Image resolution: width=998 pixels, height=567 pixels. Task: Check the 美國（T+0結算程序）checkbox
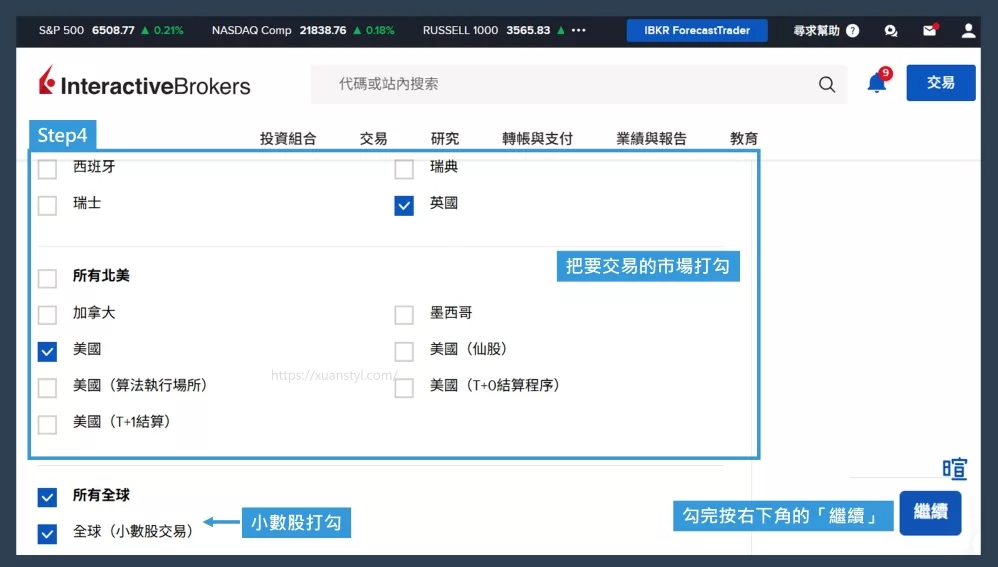coord(404,388)
